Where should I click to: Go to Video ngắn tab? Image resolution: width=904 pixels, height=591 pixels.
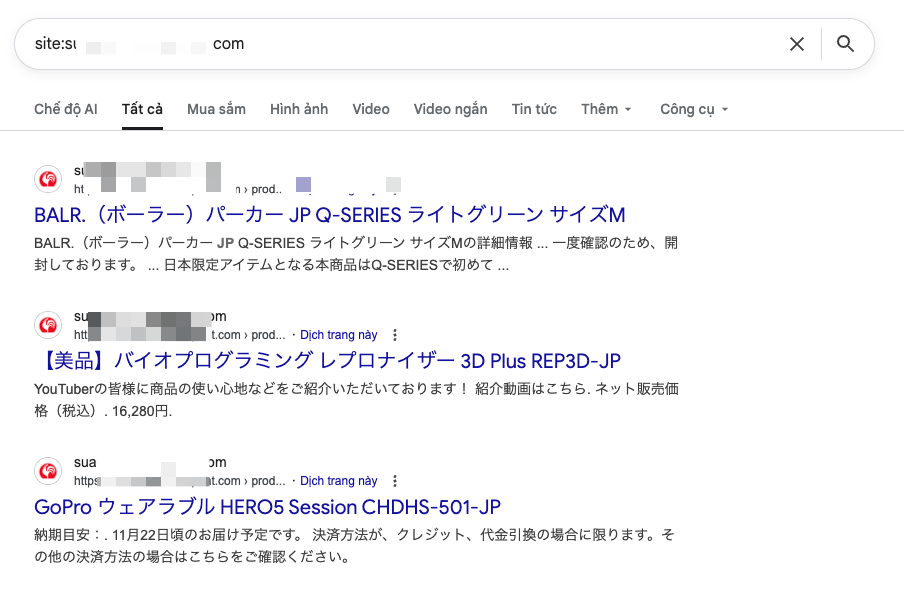[x=450, y=109]
